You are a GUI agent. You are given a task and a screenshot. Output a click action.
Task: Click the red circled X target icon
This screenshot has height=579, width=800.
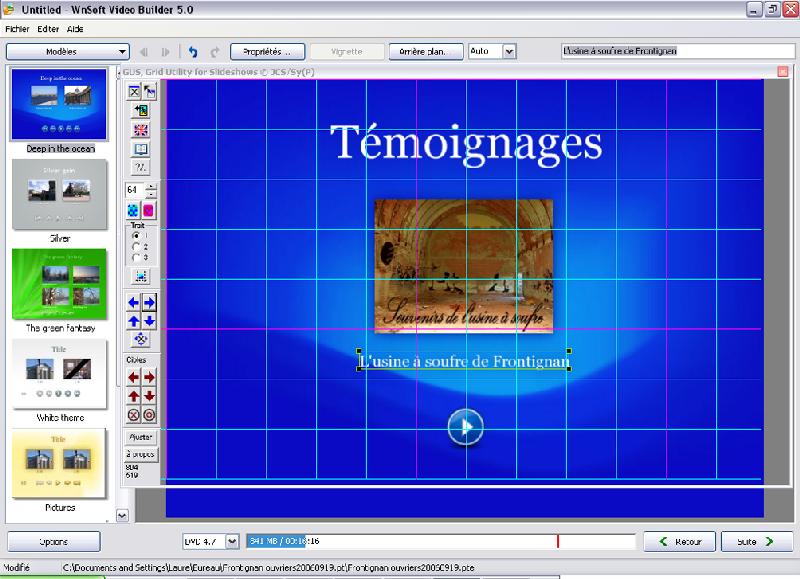click(133, 415)
